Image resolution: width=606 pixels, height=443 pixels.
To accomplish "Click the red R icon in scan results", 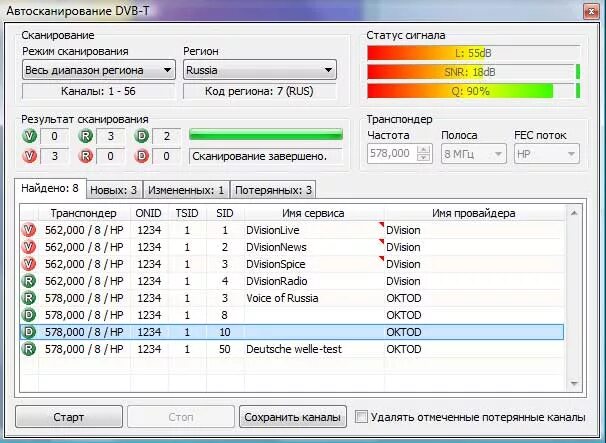I will click(x=85, y=156).
